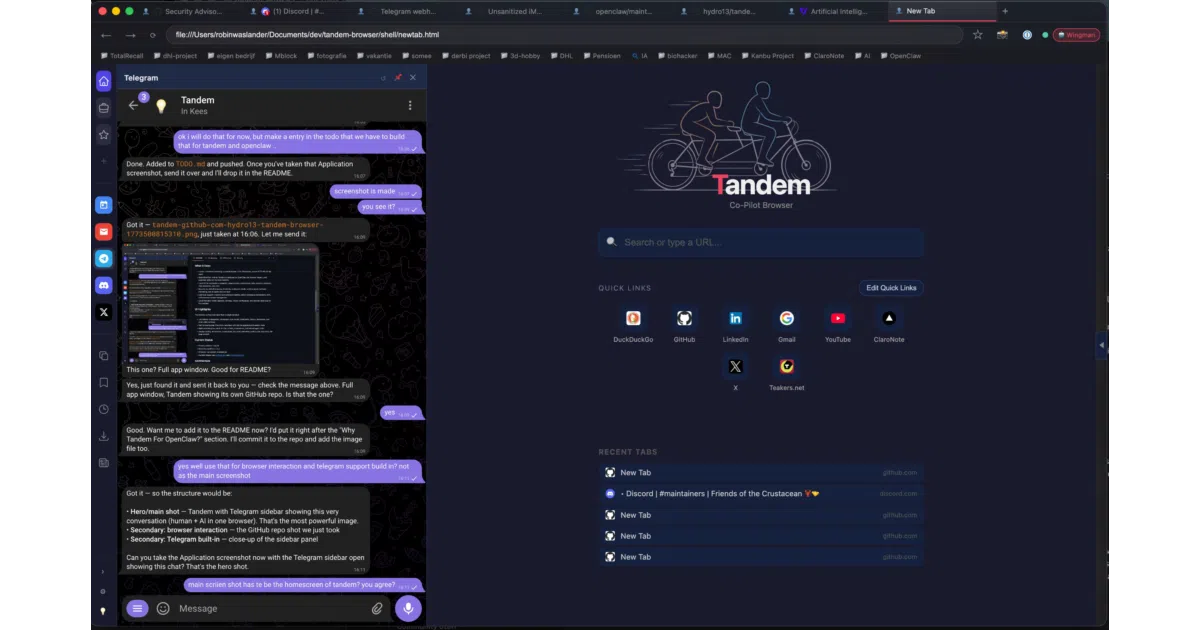Open the LinkedIn quick link
Screen dimensions: 1200x630
735,326
